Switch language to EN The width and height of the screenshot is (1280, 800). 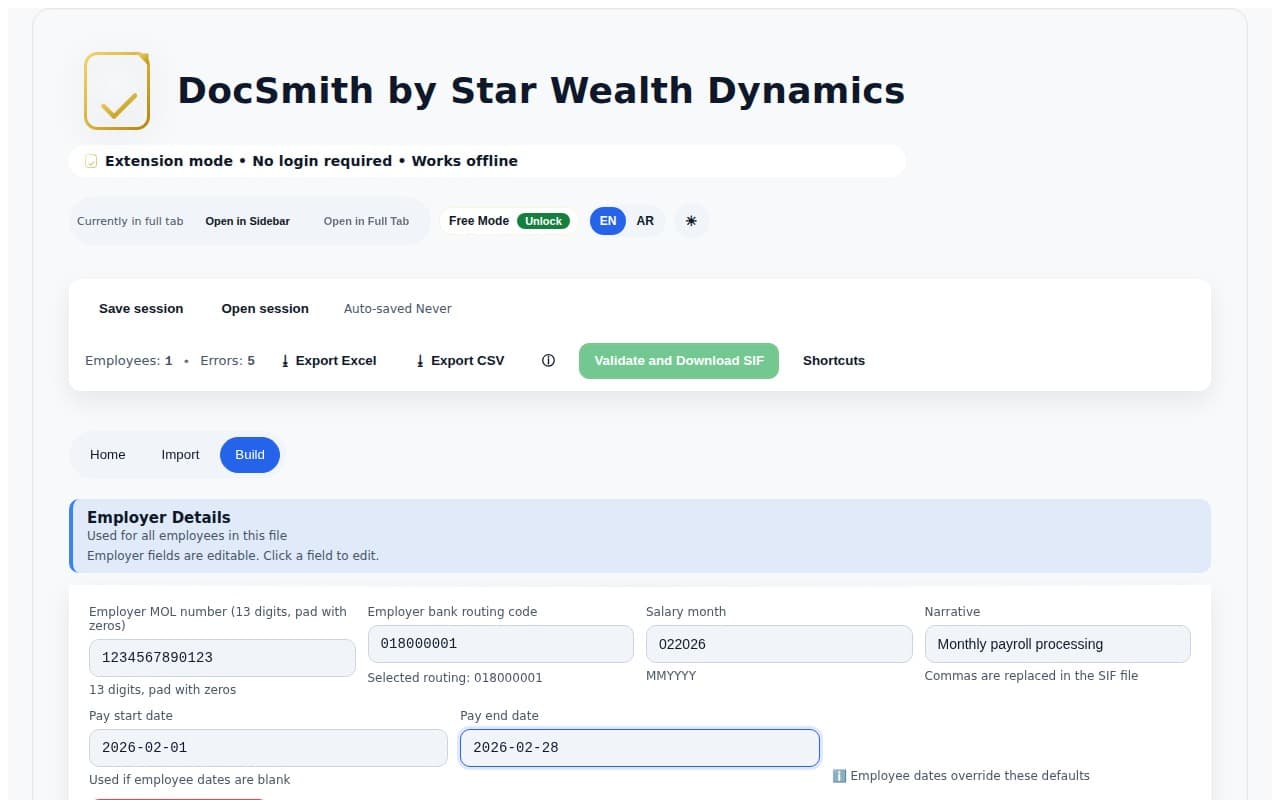pos(607,221)
